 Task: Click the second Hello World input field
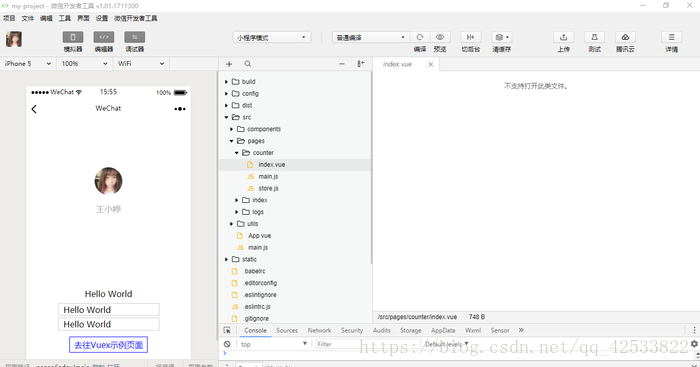(108, 324)
